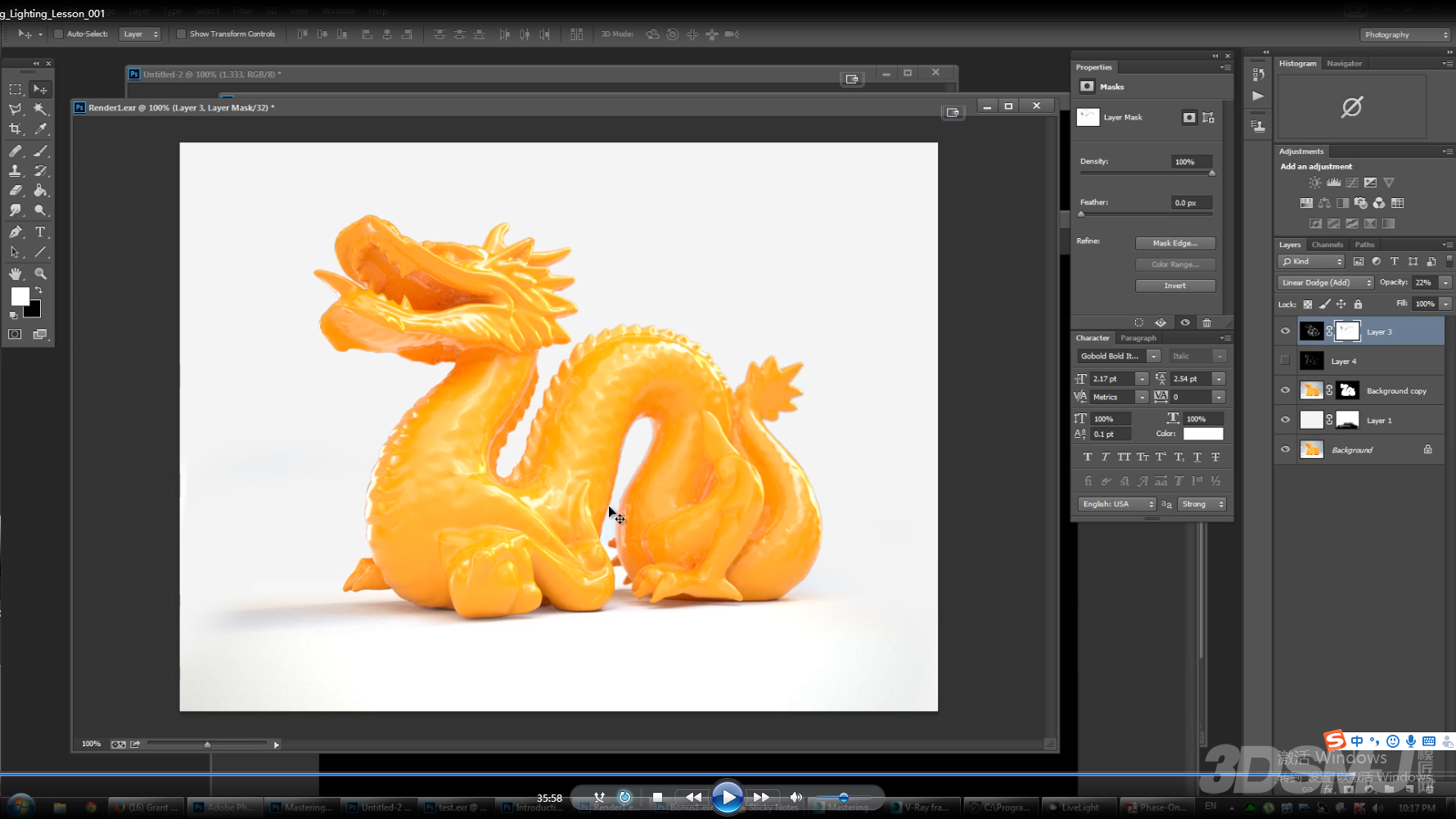This screenshot has width=1456, height=819.
Task: Click the mask Density slider handle
Action: pos(1212,173)
